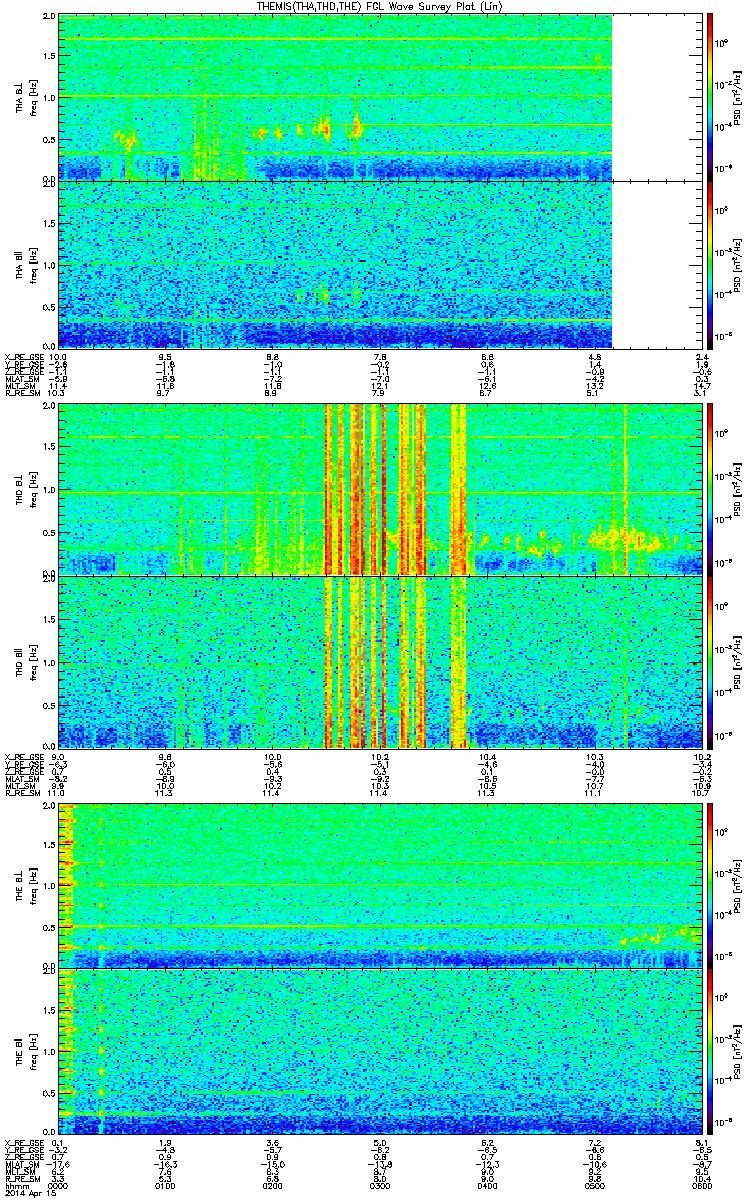Screen dimensions: 750x1200
Task: Click the color bar beside THA BL panel
Action: (x=710, y=96)
